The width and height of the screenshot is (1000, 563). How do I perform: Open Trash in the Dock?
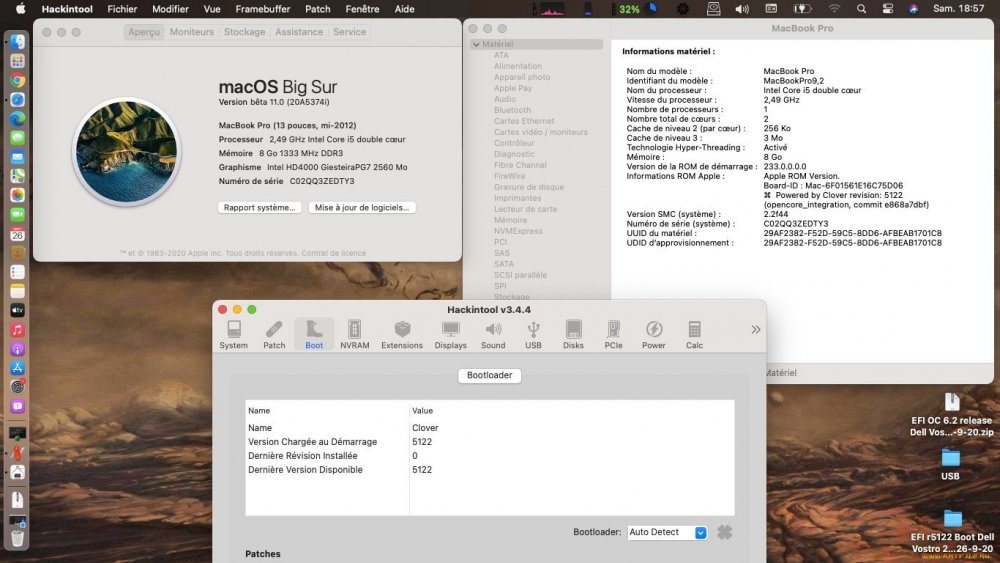17,537
